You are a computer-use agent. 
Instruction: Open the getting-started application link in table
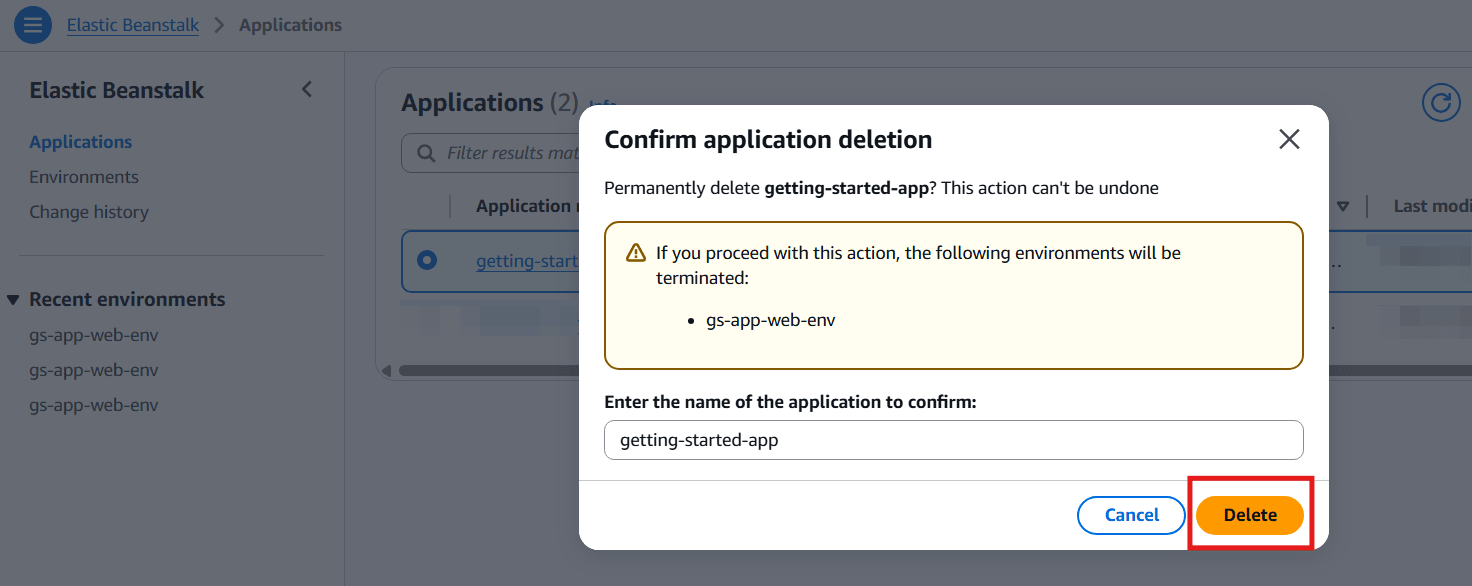(527, 262)
